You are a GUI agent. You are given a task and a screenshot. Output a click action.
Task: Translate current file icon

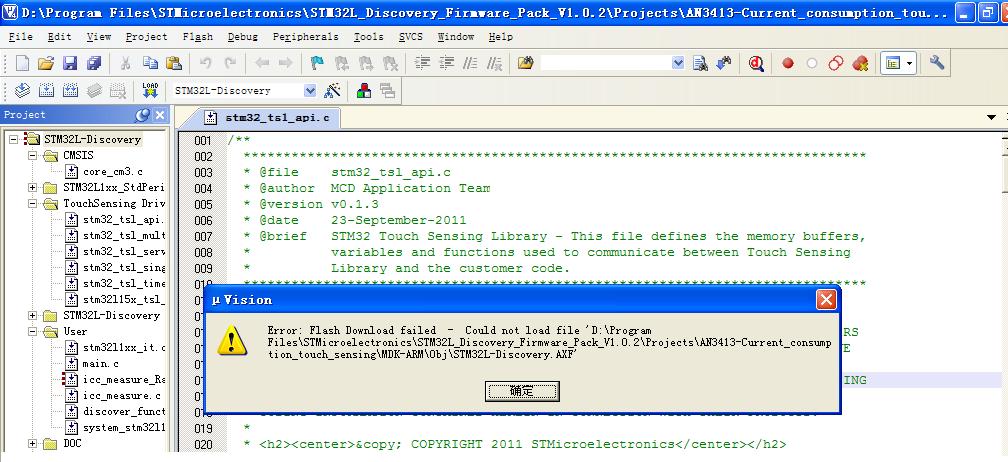pyautogui.click(x=22, y=91)
